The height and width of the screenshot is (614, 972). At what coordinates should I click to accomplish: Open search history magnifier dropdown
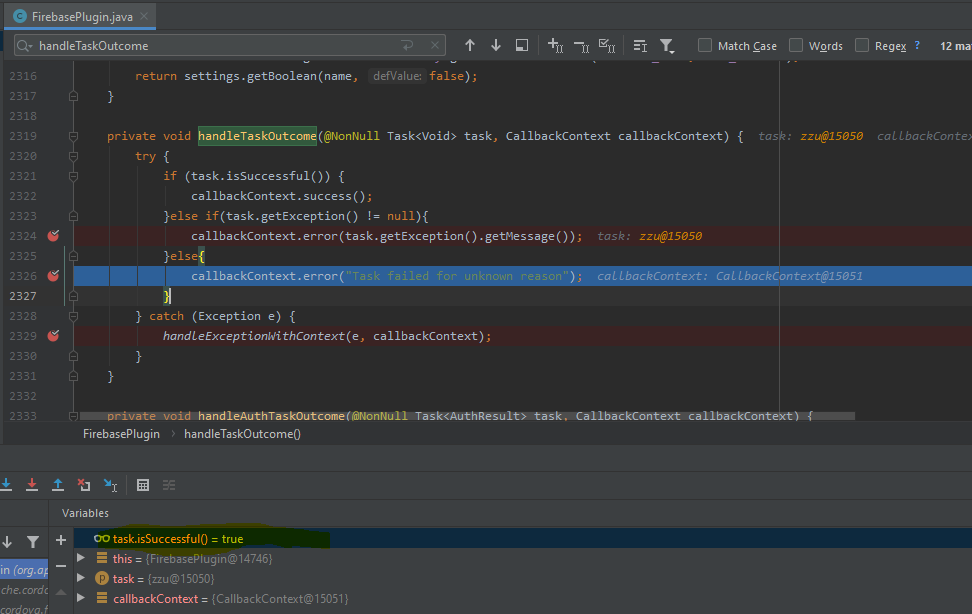(25, 45)
